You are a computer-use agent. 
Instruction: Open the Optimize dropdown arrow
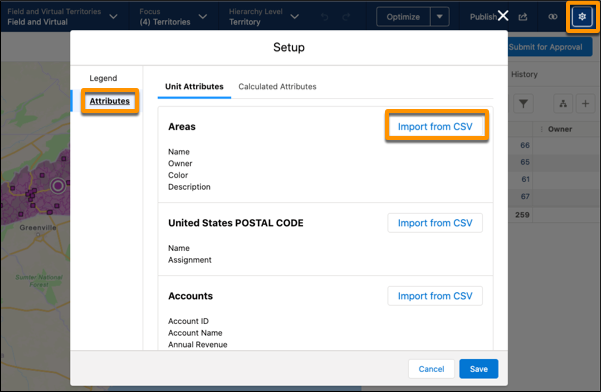(440, 17)
